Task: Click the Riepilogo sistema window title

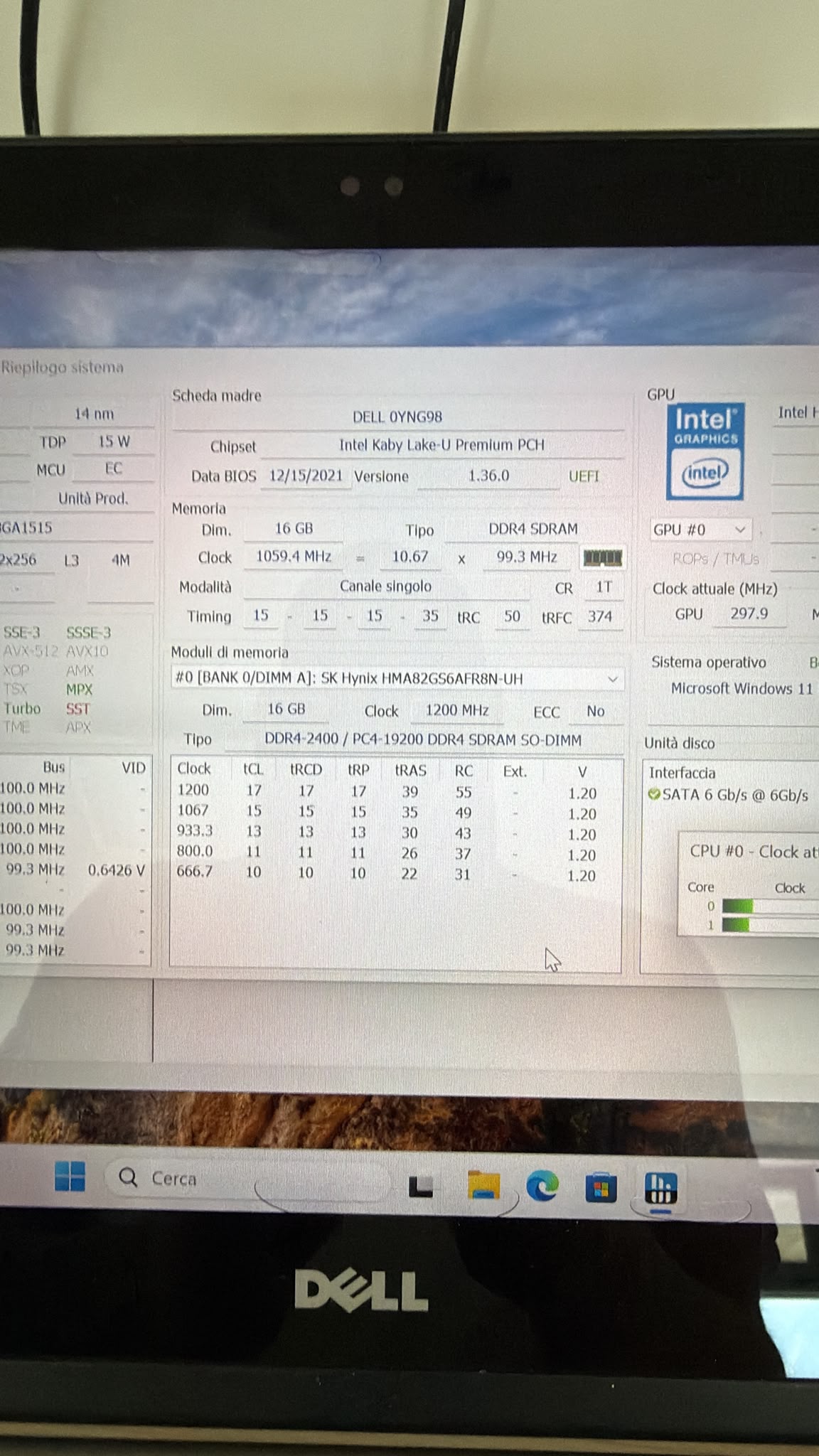Action: (x=63, y=368)
